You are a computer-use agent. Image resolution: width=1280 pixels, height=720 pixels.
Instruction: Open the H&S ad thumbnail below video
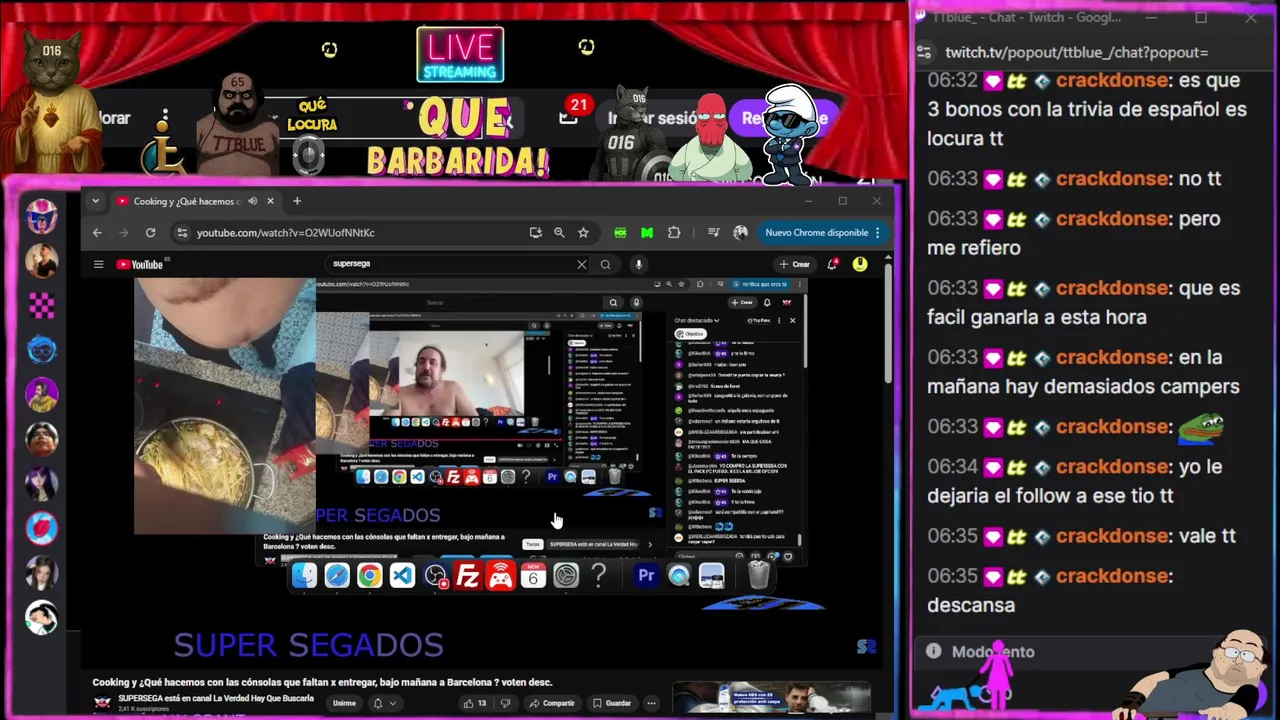tap(771, 697)
